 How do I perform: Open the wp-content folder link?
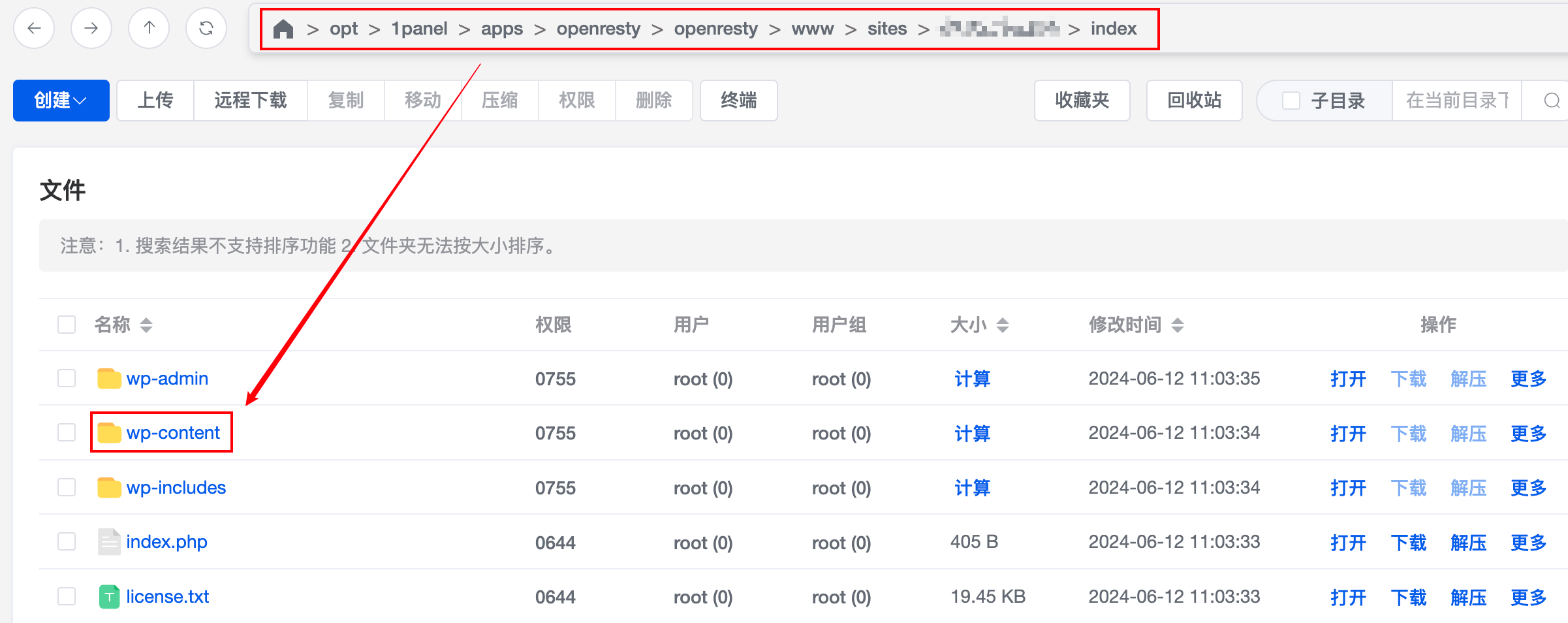[173, 432]
